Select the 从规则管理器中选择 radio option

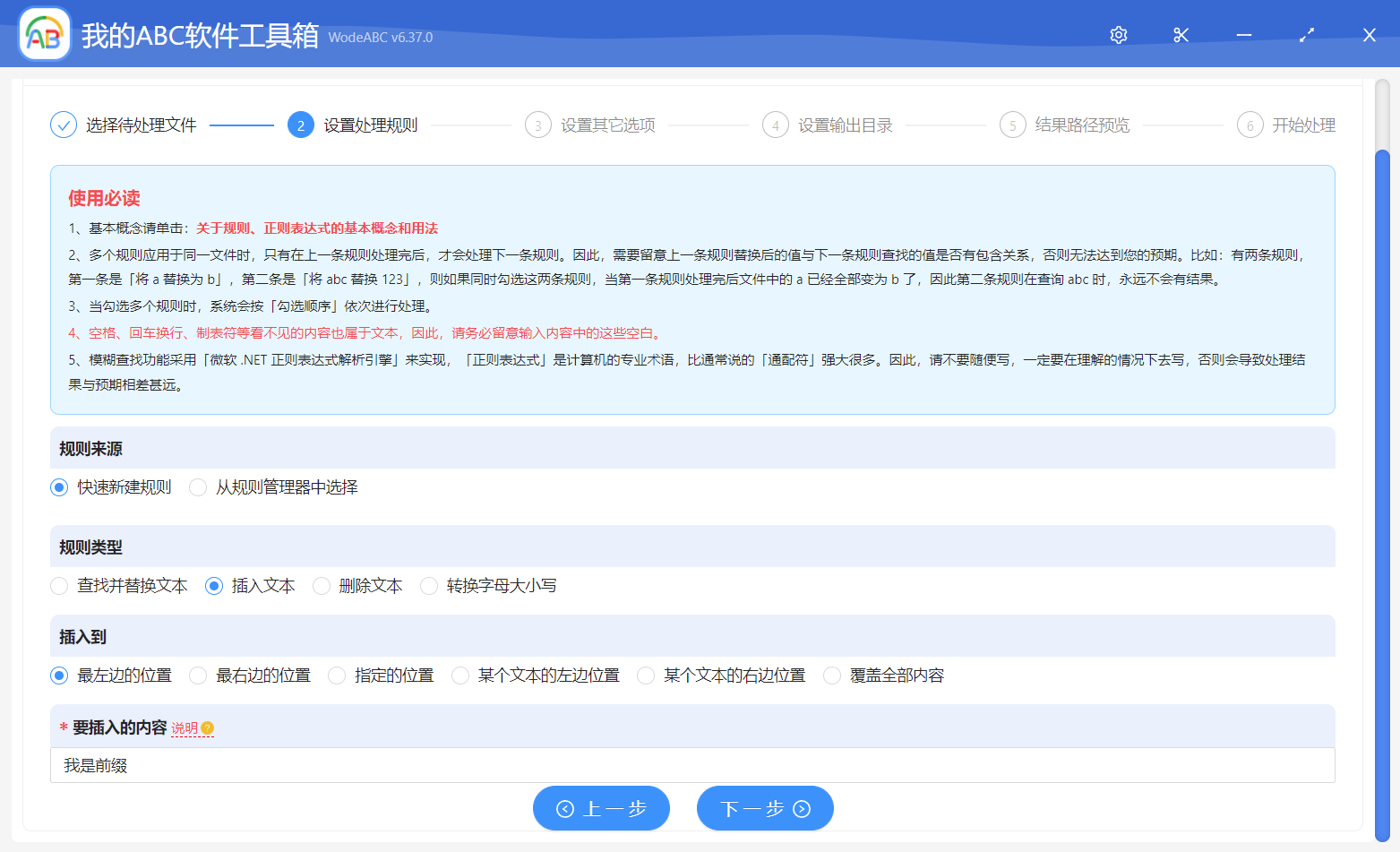click(x=198, y=487)
